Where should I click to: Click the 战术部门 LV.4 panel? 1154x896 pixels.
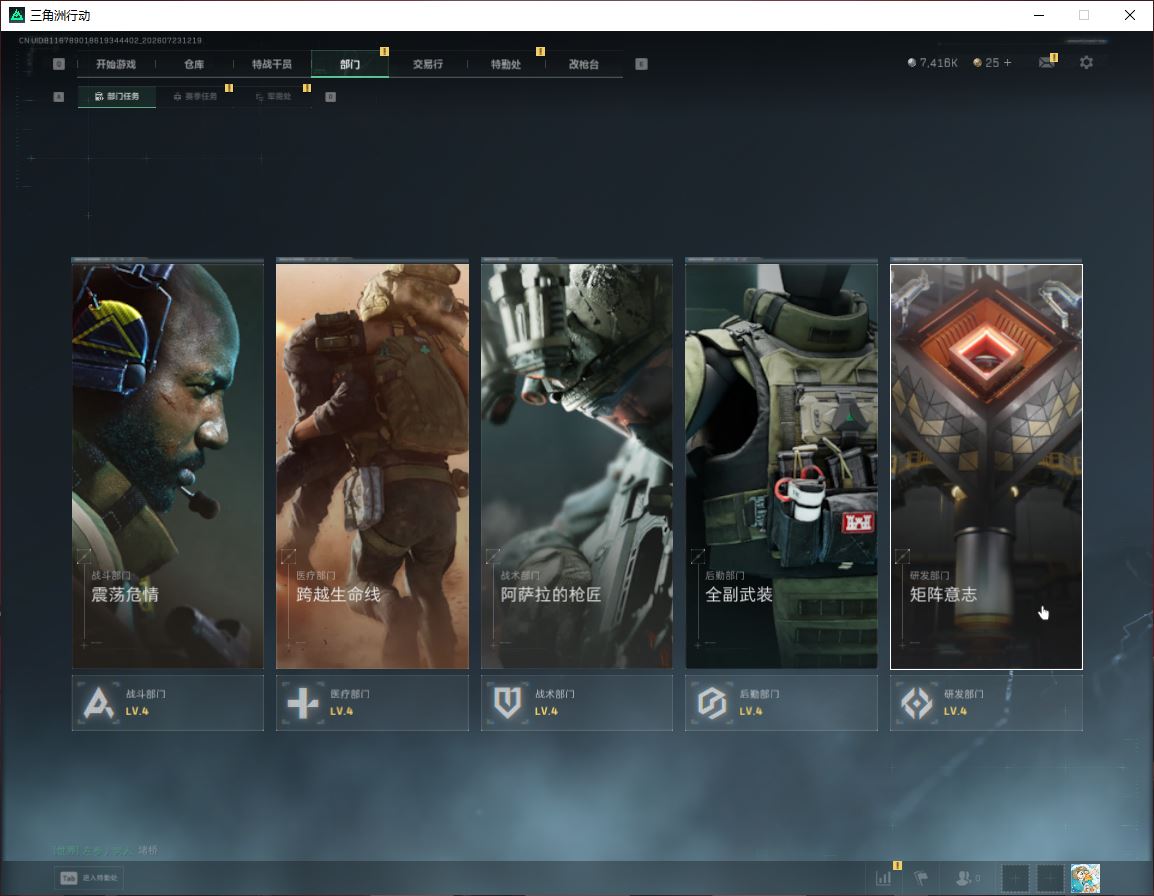pos(577,703)
